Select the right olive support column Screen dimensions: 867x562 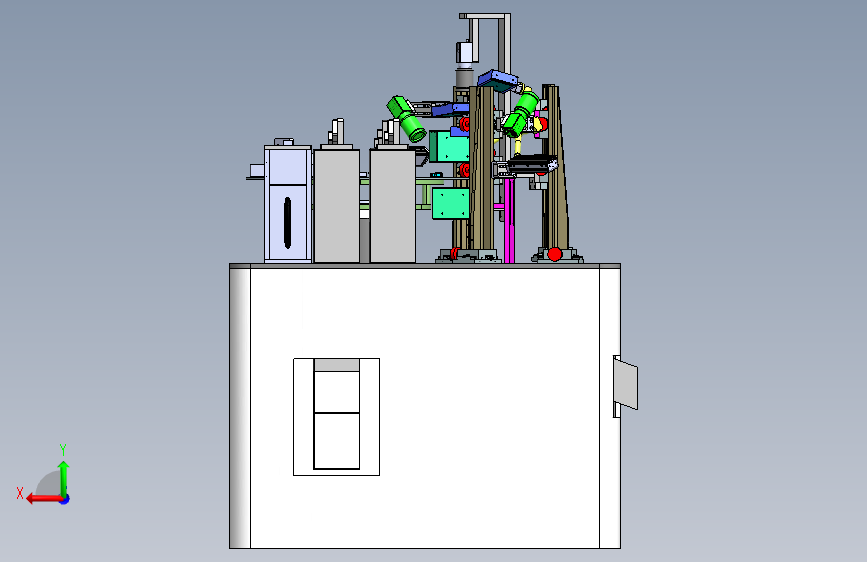pyautogui.click(x=554, y=166)
